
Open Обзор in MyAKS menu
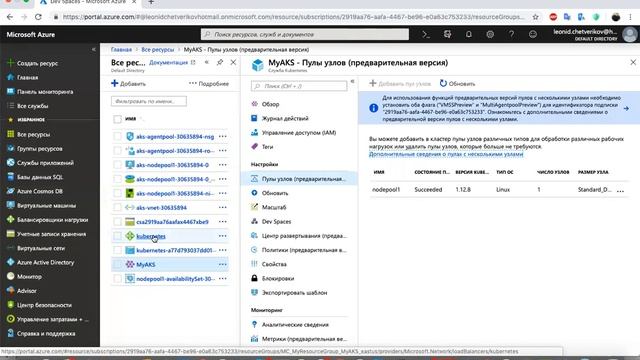(x=270, y=104)
